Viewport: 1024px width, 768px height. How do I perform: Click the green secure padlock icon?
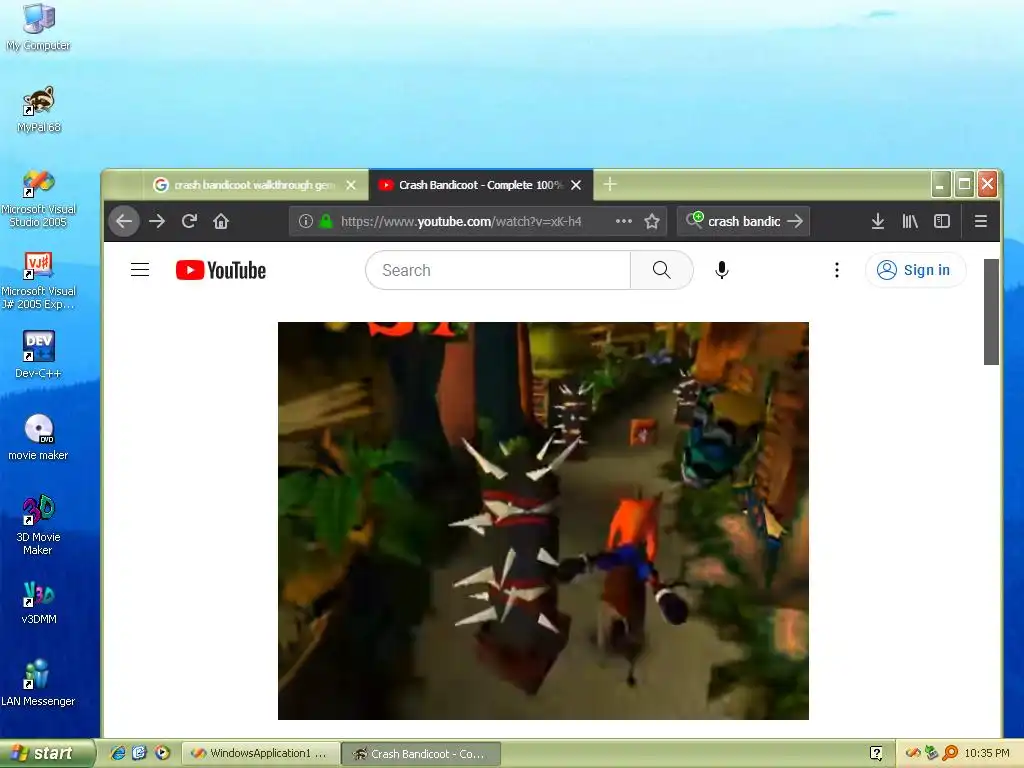tap(326, 221)
